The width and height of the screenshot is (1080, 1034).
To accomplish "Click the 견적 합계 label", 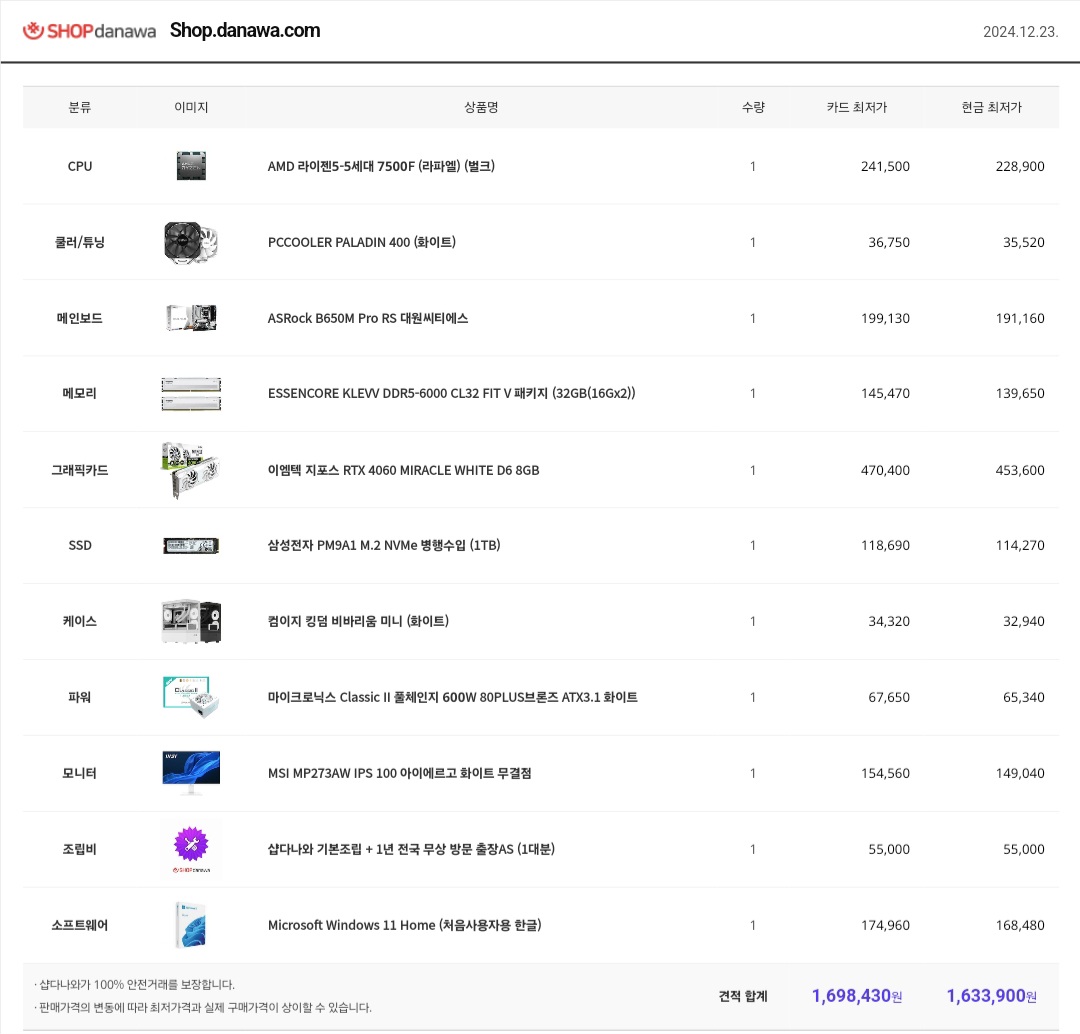I will point(742,996).
